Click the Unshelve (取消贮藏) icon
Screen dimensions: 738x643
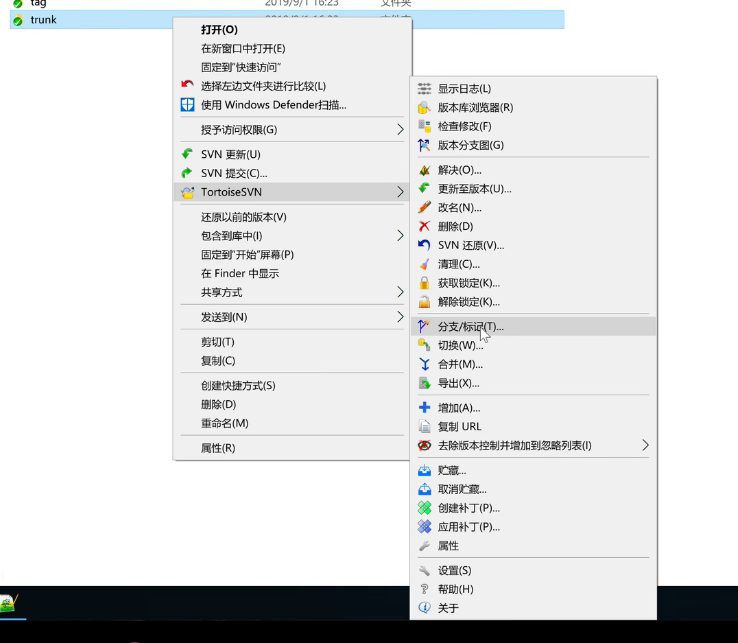[x=424, y=489]
